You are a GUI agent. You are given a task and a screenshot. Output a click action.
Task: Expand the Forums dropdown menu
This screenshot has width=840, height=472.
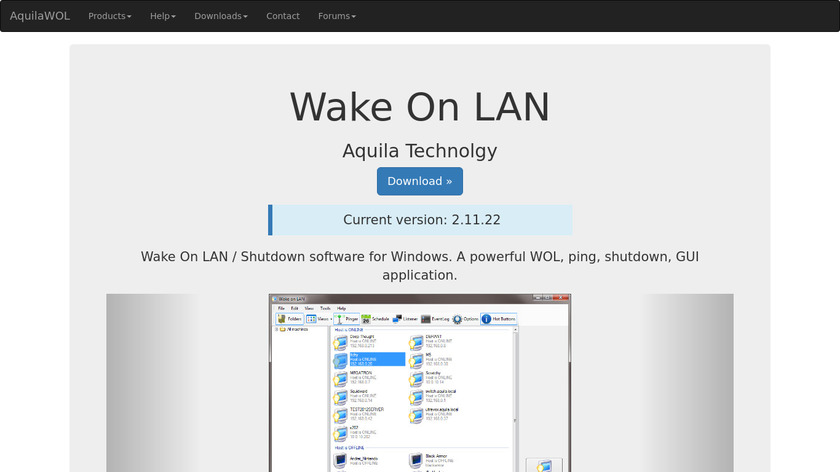337,16
